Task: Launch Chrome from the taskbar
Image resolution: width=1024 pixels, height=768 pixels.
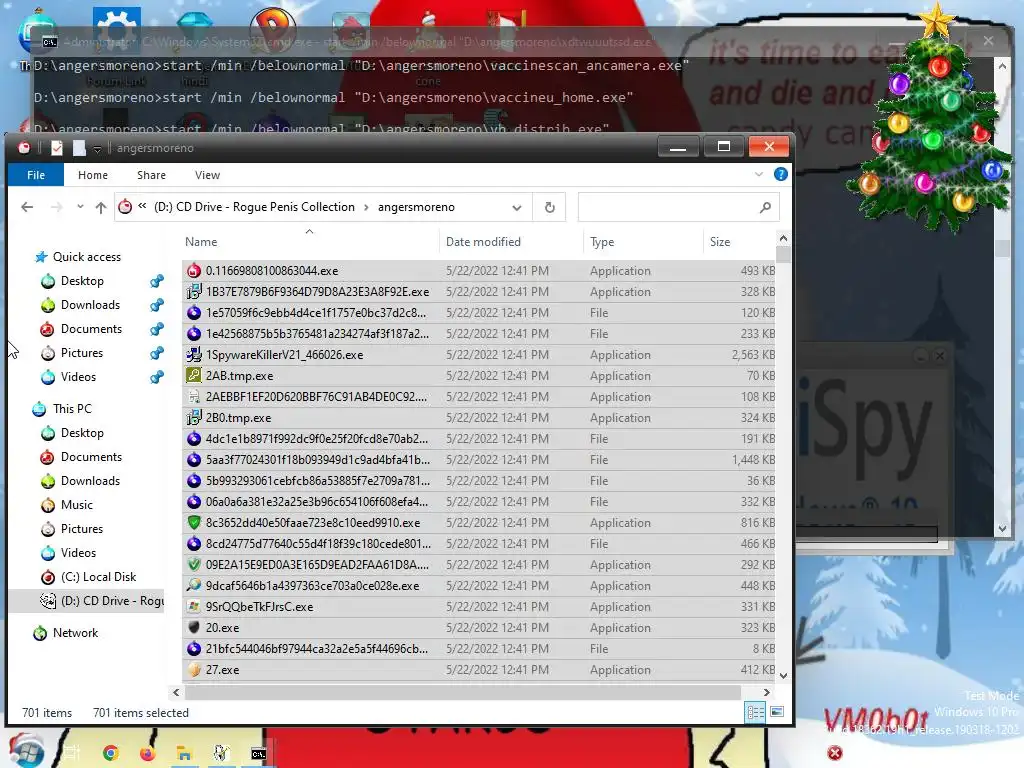Action: click(110, 754)
